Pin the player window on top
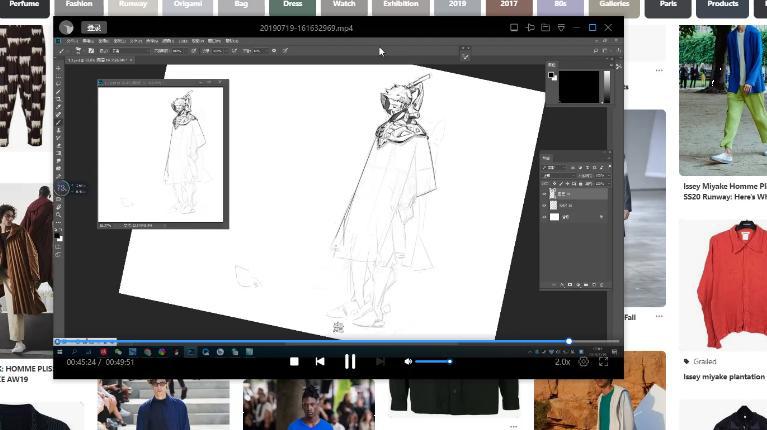Viewport: 767px width, 430px height. point(530,28)
